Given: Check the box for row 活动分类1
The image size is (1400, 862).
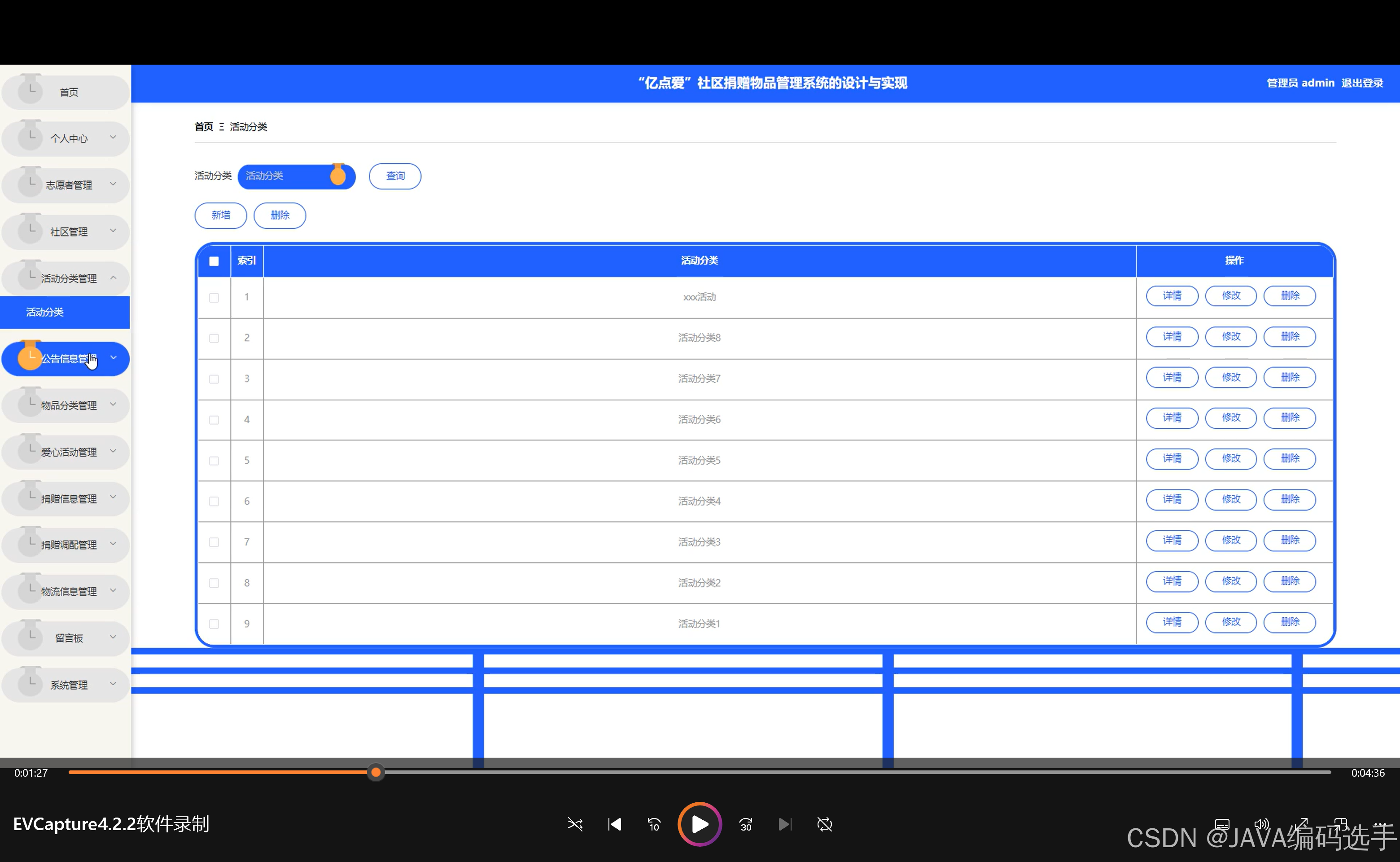Looking at the screenshot, I should (214, 624).
